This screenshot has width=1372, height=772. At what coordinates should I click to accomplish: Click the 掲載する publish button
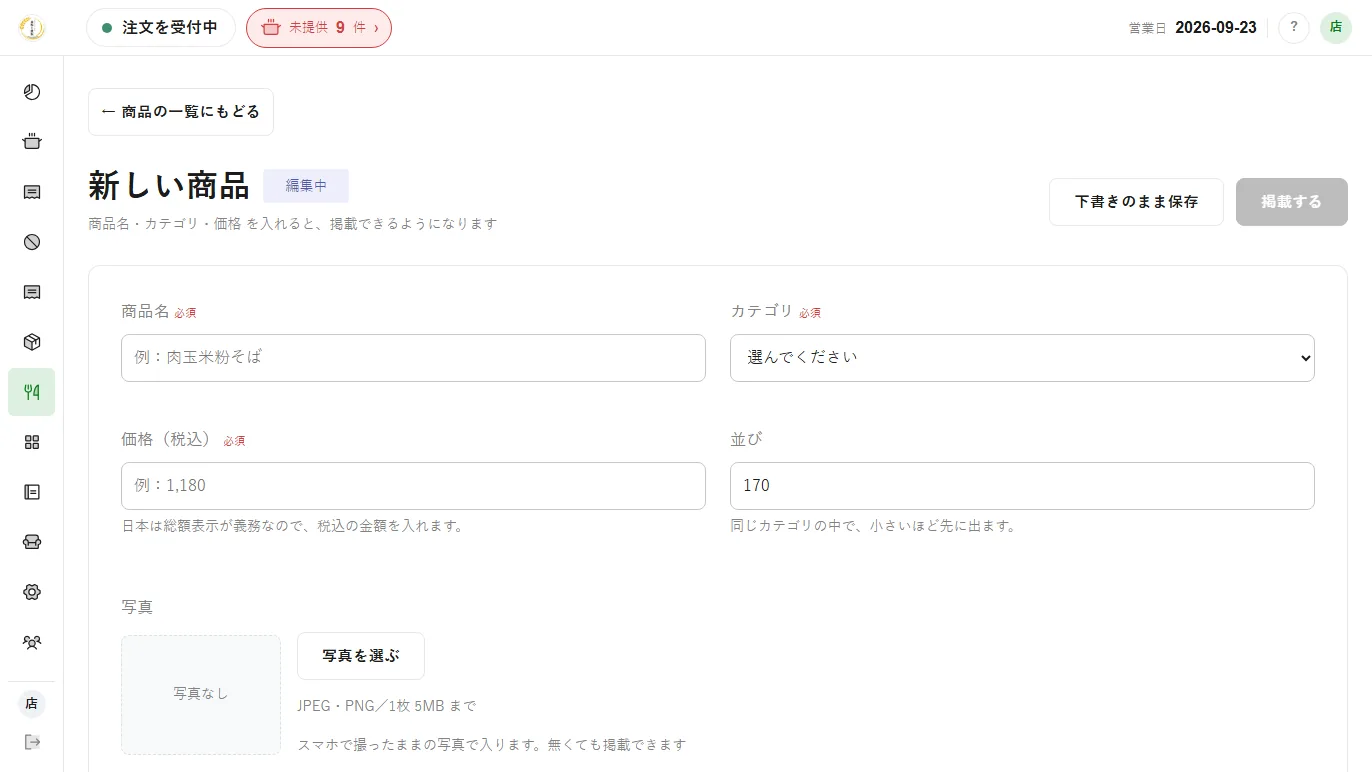pyautogui.click(x=1292, y=202)
